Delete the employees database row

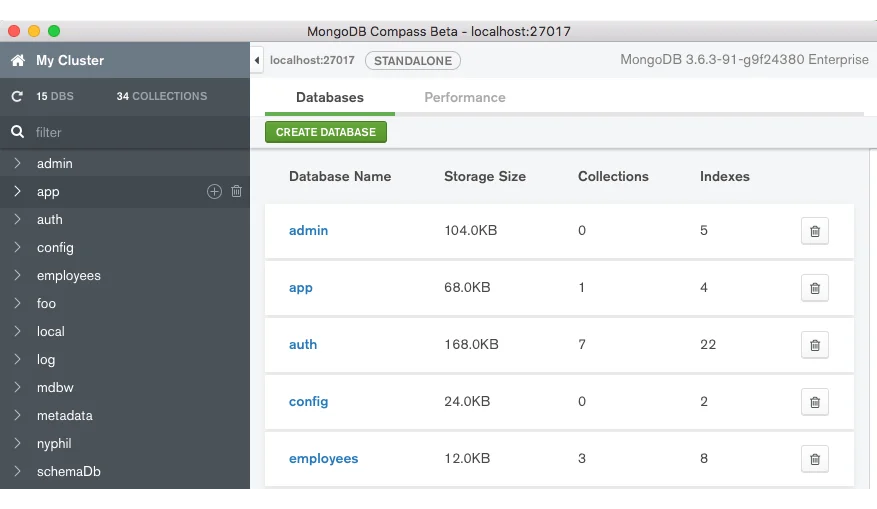(814, 459)
